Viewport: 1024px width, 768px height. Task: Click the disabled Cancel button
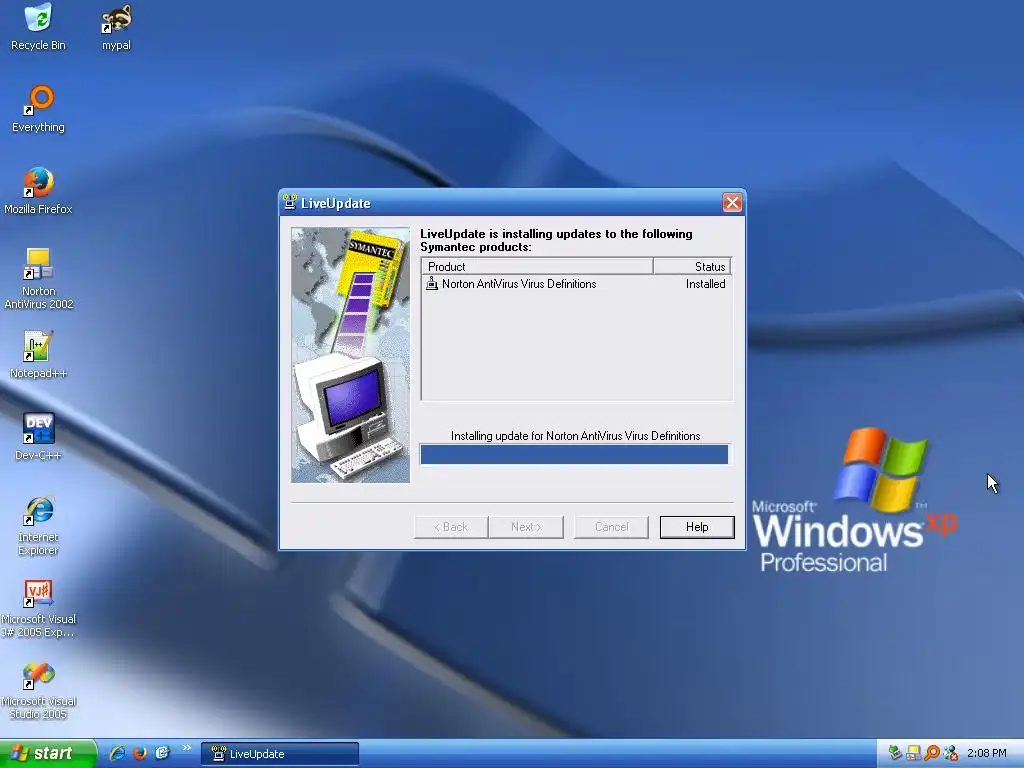click(611, 527)
